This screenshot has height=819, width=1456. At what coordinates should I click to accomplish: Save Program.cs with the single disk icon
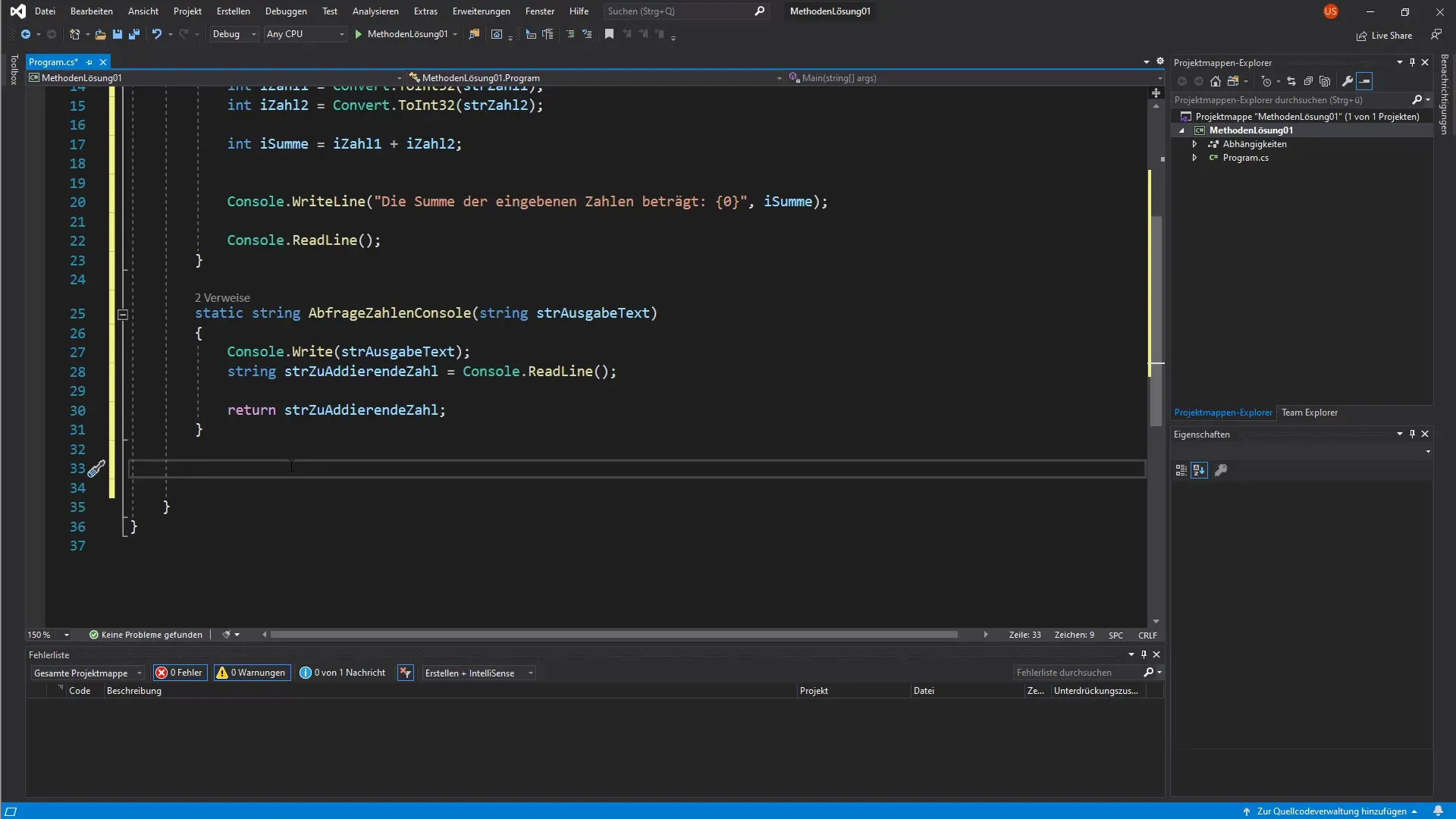(117, 34)
